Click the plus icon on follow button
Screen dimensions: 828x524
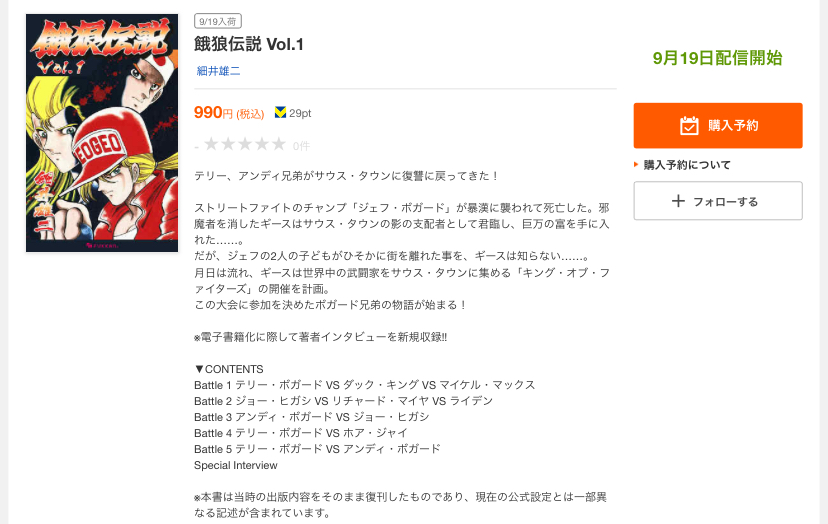click(x=678, y=201)
